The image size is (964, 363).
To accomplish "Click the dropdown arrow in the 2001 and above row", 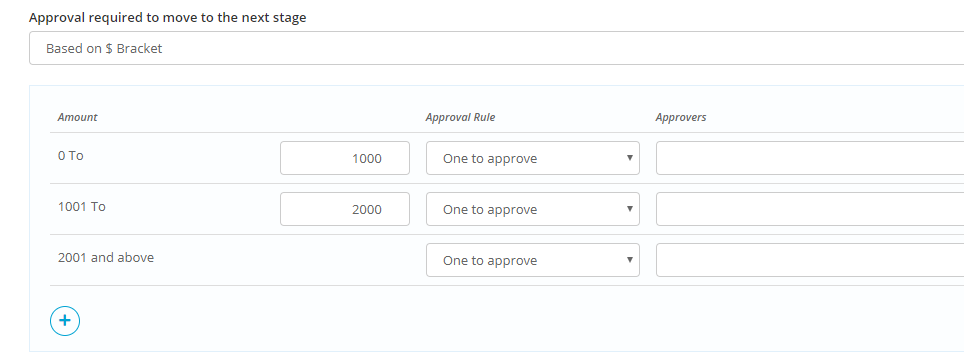I will point(629,260).
